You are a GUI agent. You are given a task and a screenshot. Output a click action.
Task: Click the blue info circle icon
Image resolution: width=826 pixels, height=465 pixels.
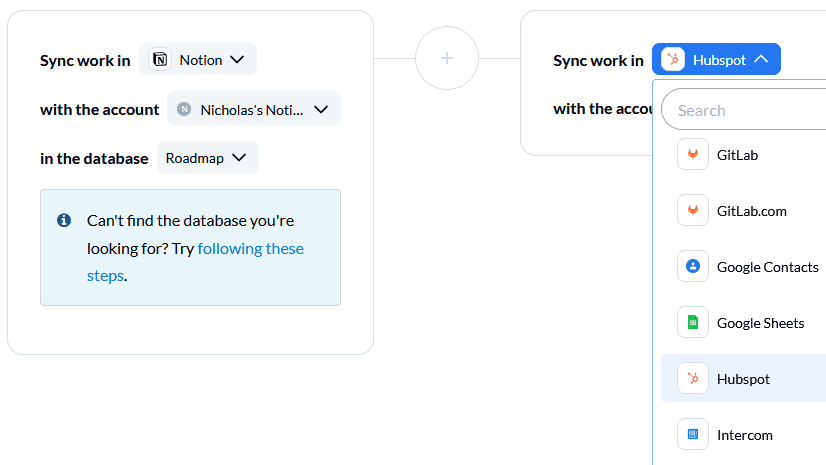(x=64, y=220)
